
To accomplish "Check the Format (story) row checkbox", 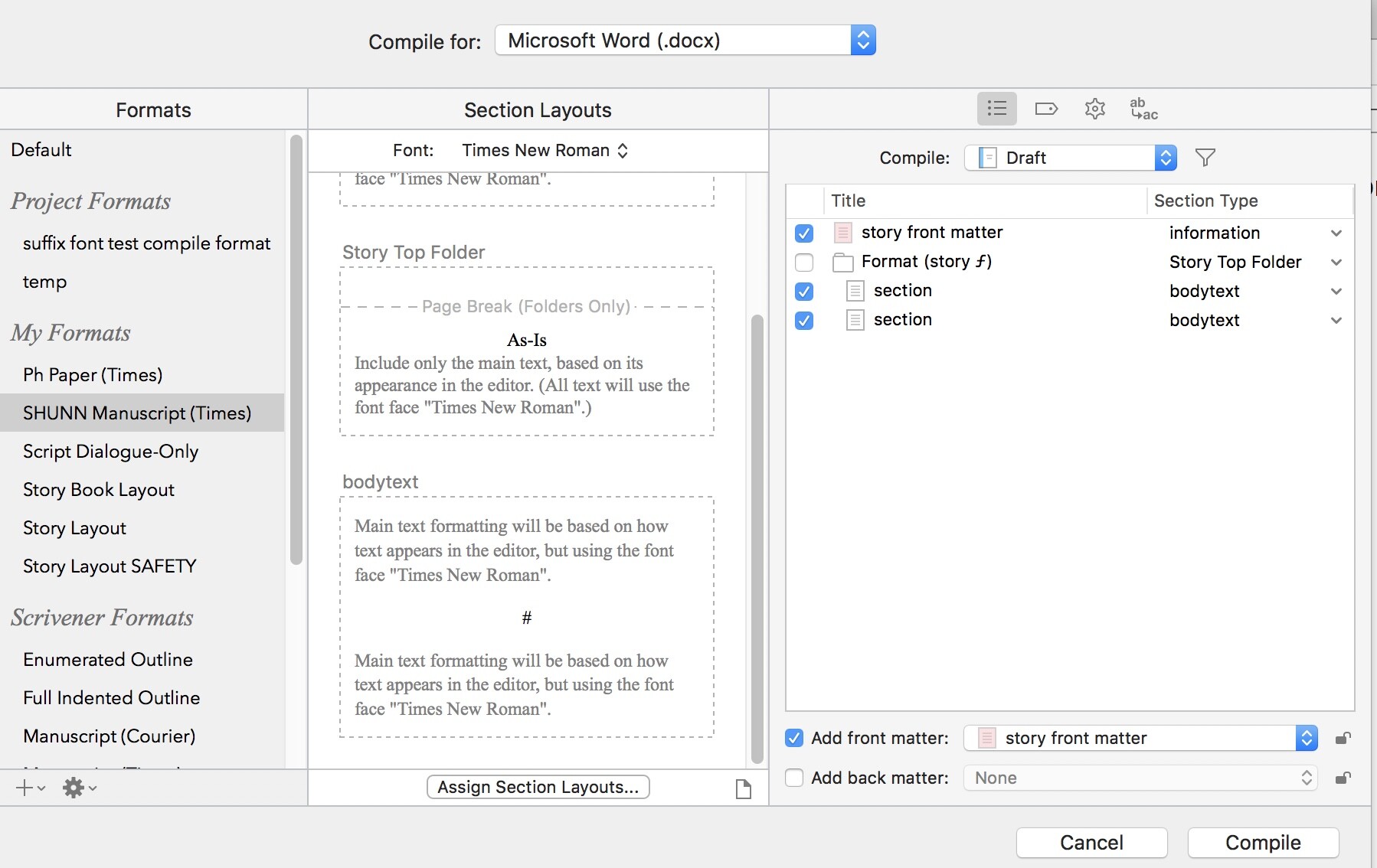I will [x=804, y=263].
